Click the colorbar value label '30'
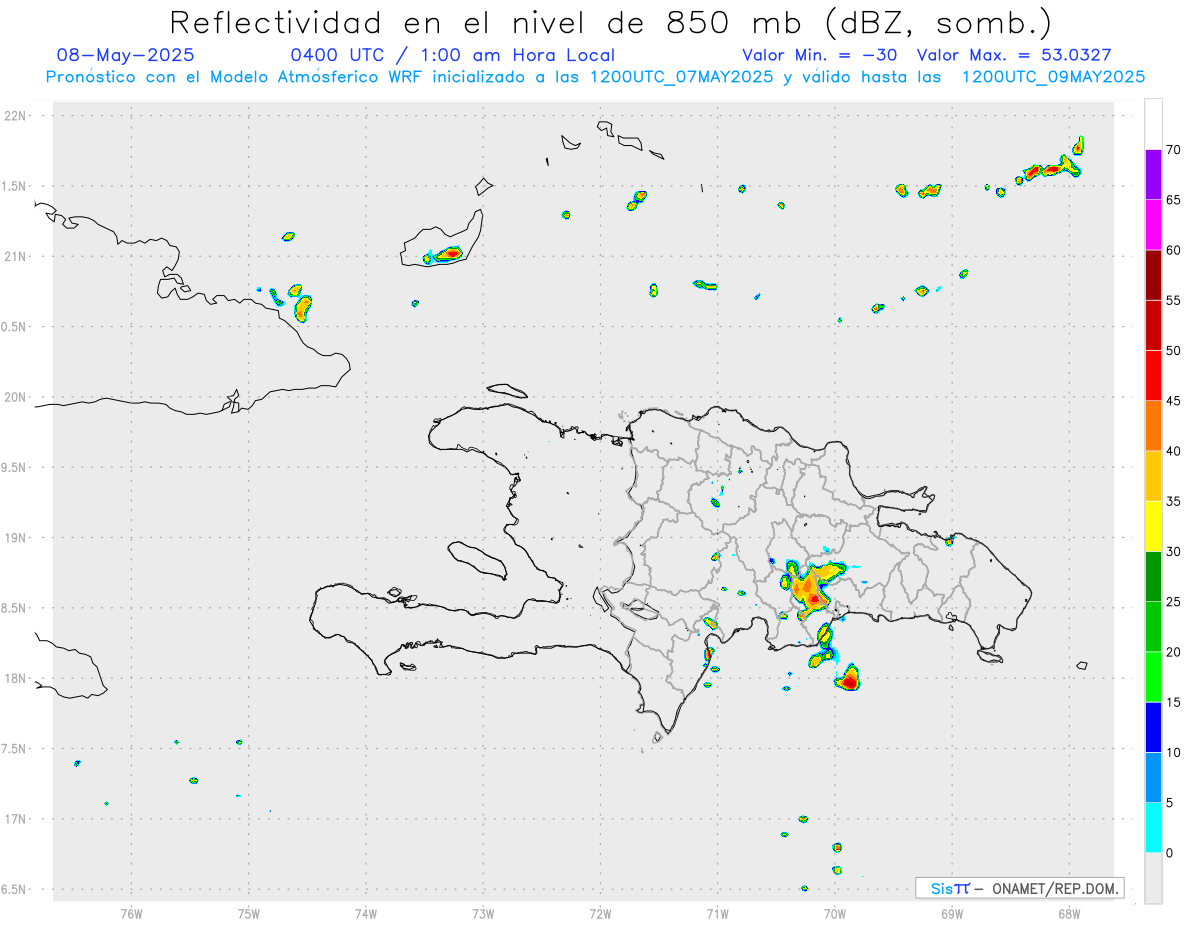1200x927 pixels. click(1173, 552)
